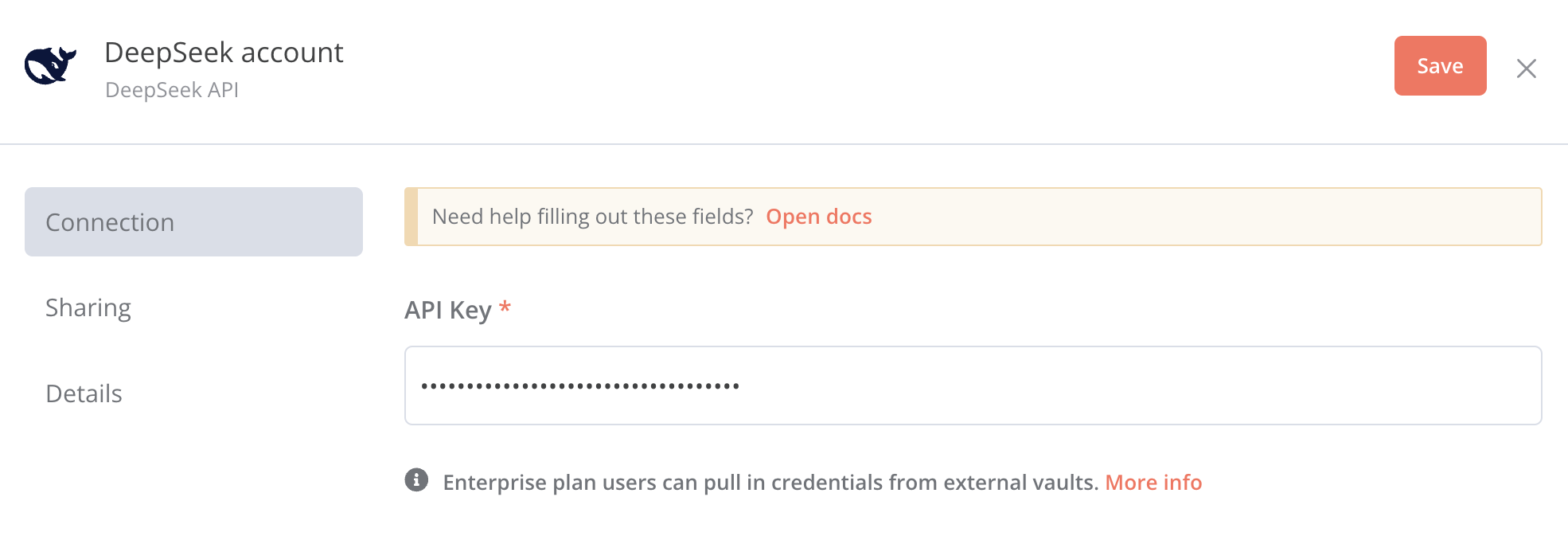Click the Sharing sidebar entry
Viewport: 1568px width, 540px height.
[x=89, y=307]
